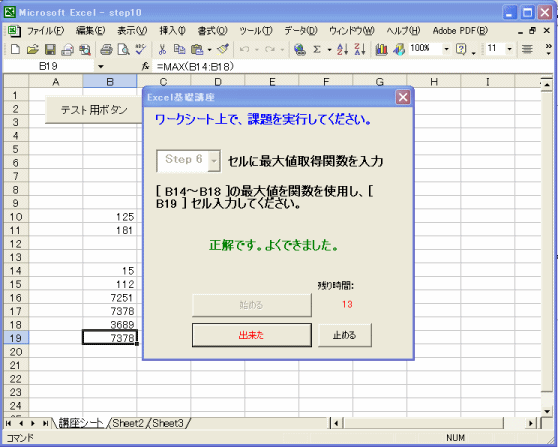Click the 止める button
The width and height of the screenshot is (558, 447).
tap(344, 335)
